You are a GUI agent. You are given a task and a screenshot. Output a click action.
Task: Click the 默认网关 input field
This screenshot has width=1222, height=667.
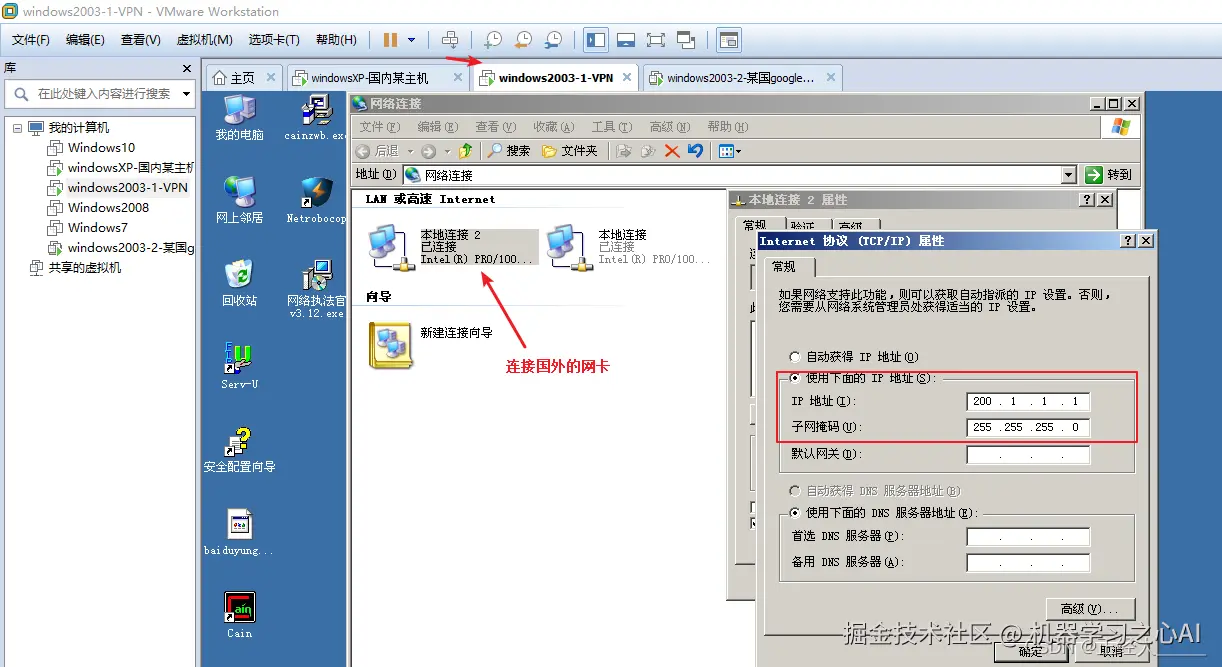coord(1028,454)
